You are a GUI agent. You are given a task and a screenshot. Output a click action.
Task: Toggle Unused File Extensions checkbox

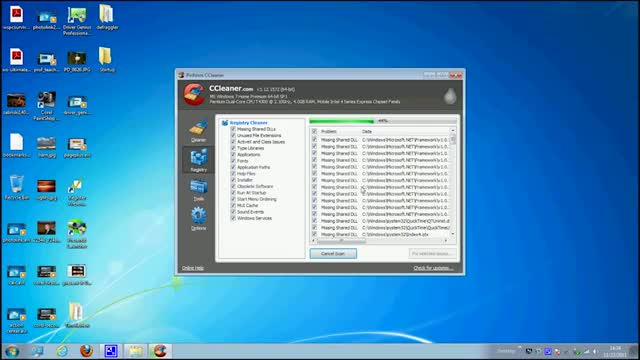point(233,136)
